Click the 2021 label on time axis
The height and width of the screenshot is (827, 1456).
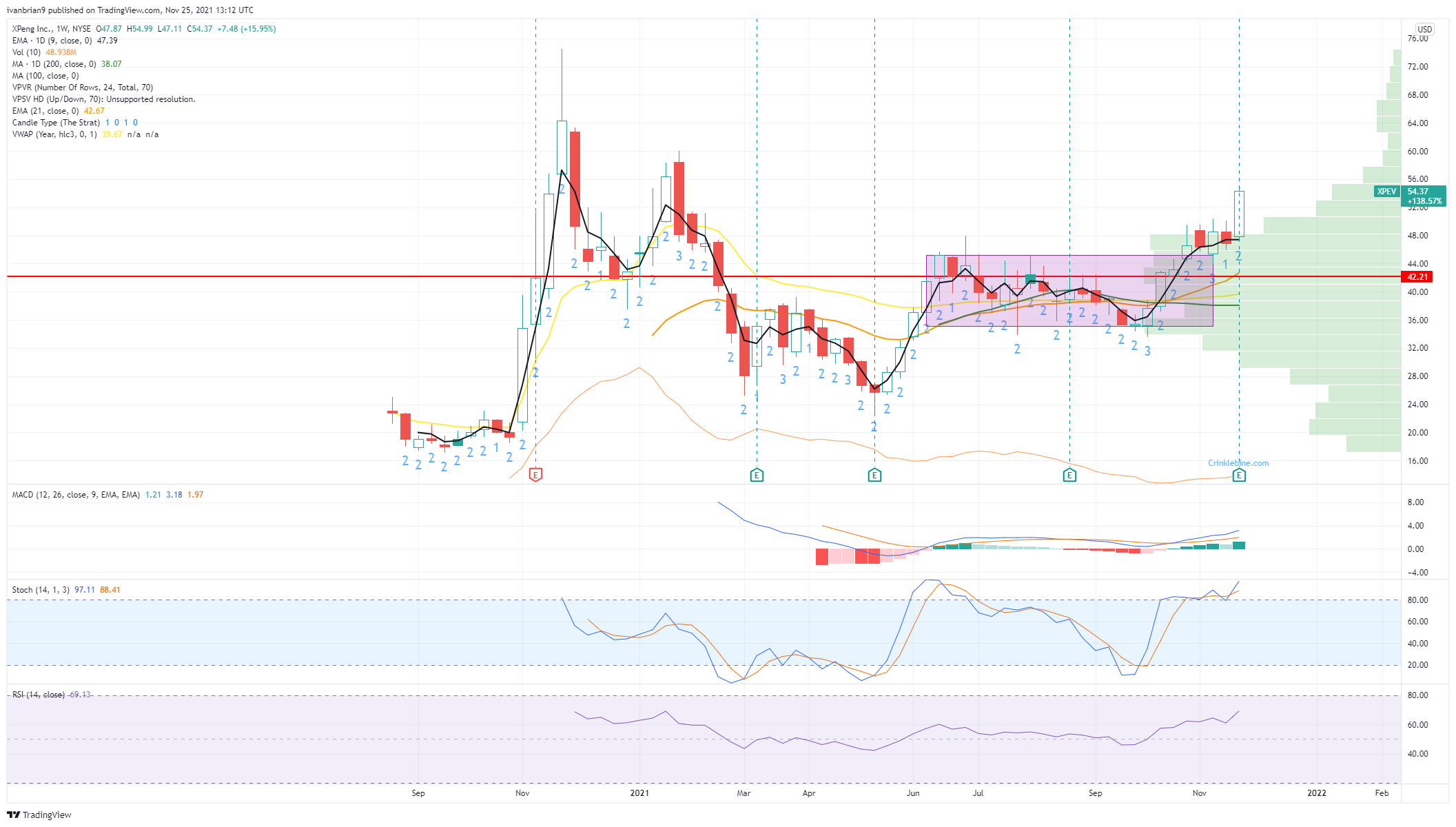pyautogui.click(x=639, y=793)
